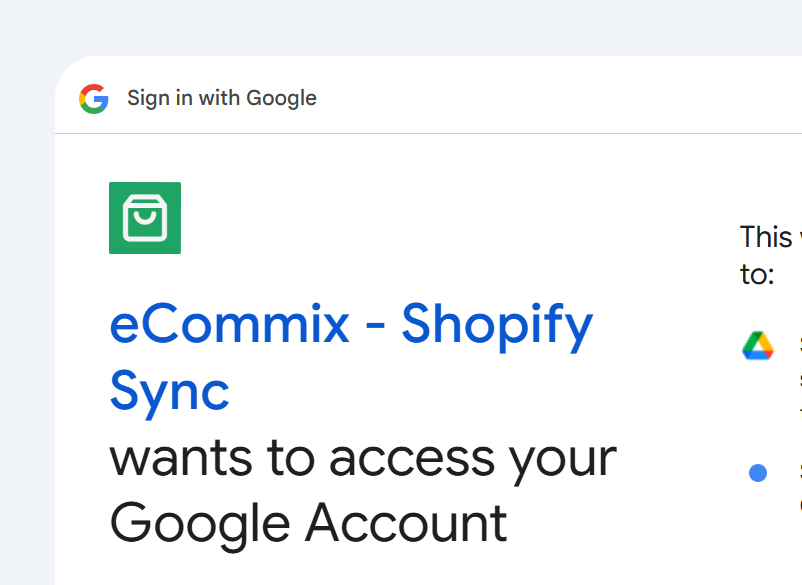Click the blue bullet point marker

tap(758, 474)
